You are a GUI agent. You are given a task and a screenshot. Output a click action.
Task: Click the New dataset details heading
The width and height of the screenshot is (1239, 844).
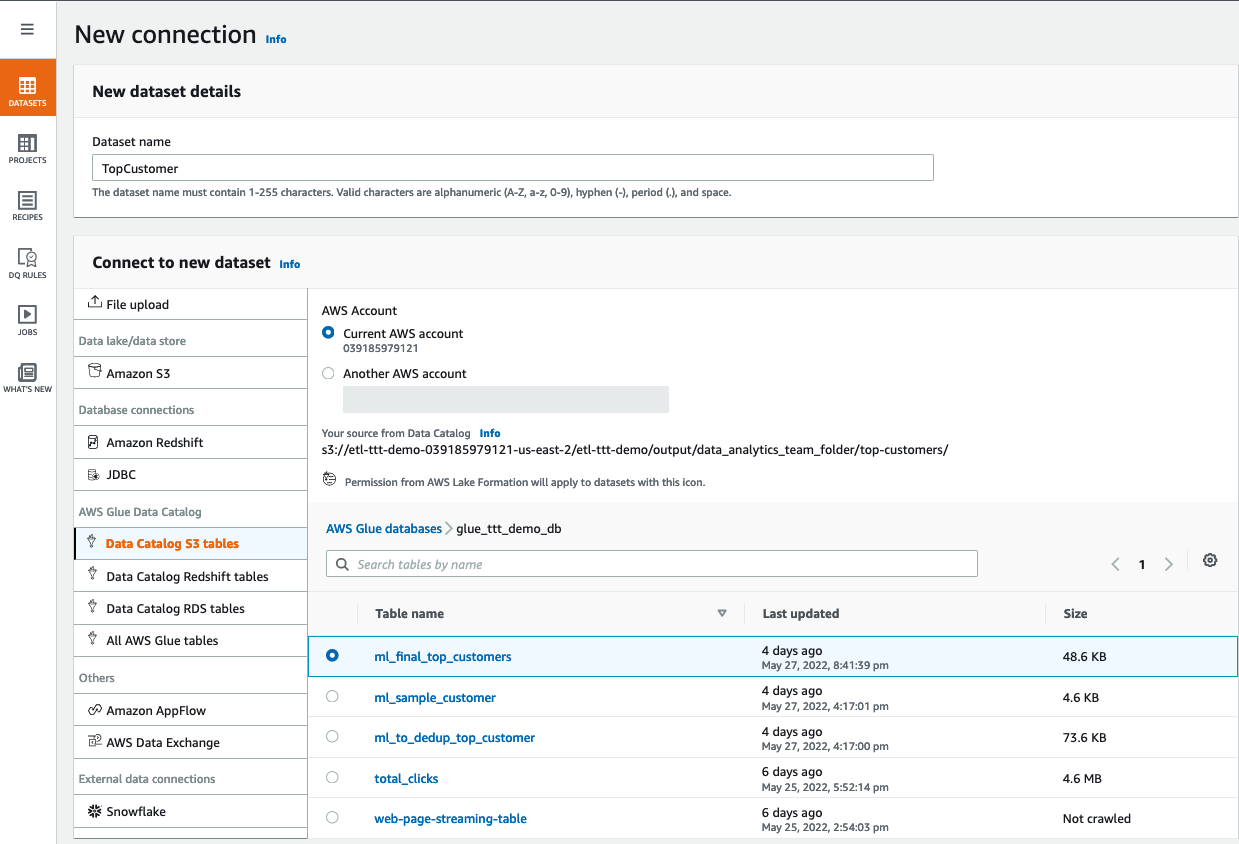point(166,91)
